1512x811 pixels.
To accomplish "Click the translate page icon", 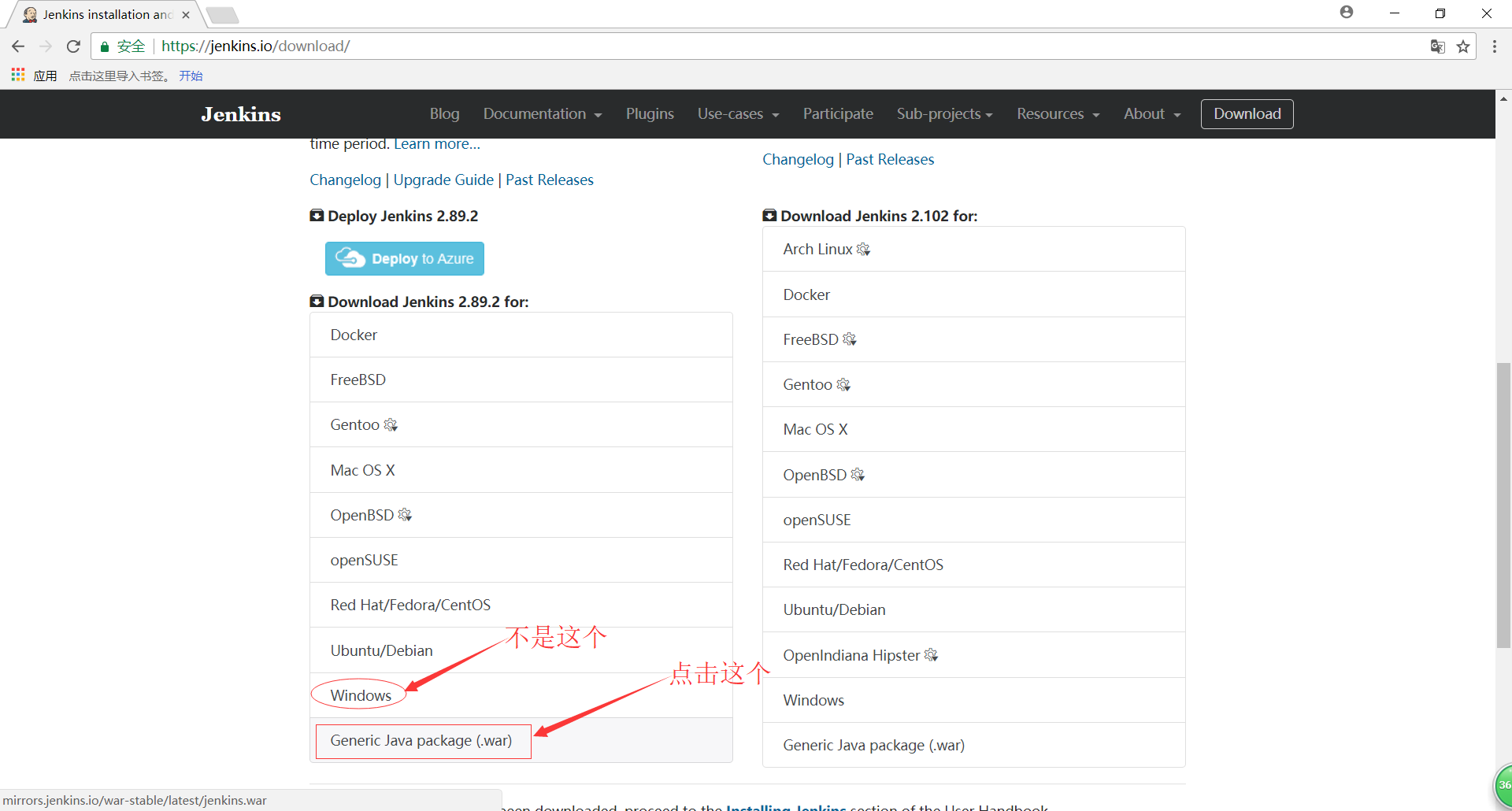I will (x=1438, y=46).
